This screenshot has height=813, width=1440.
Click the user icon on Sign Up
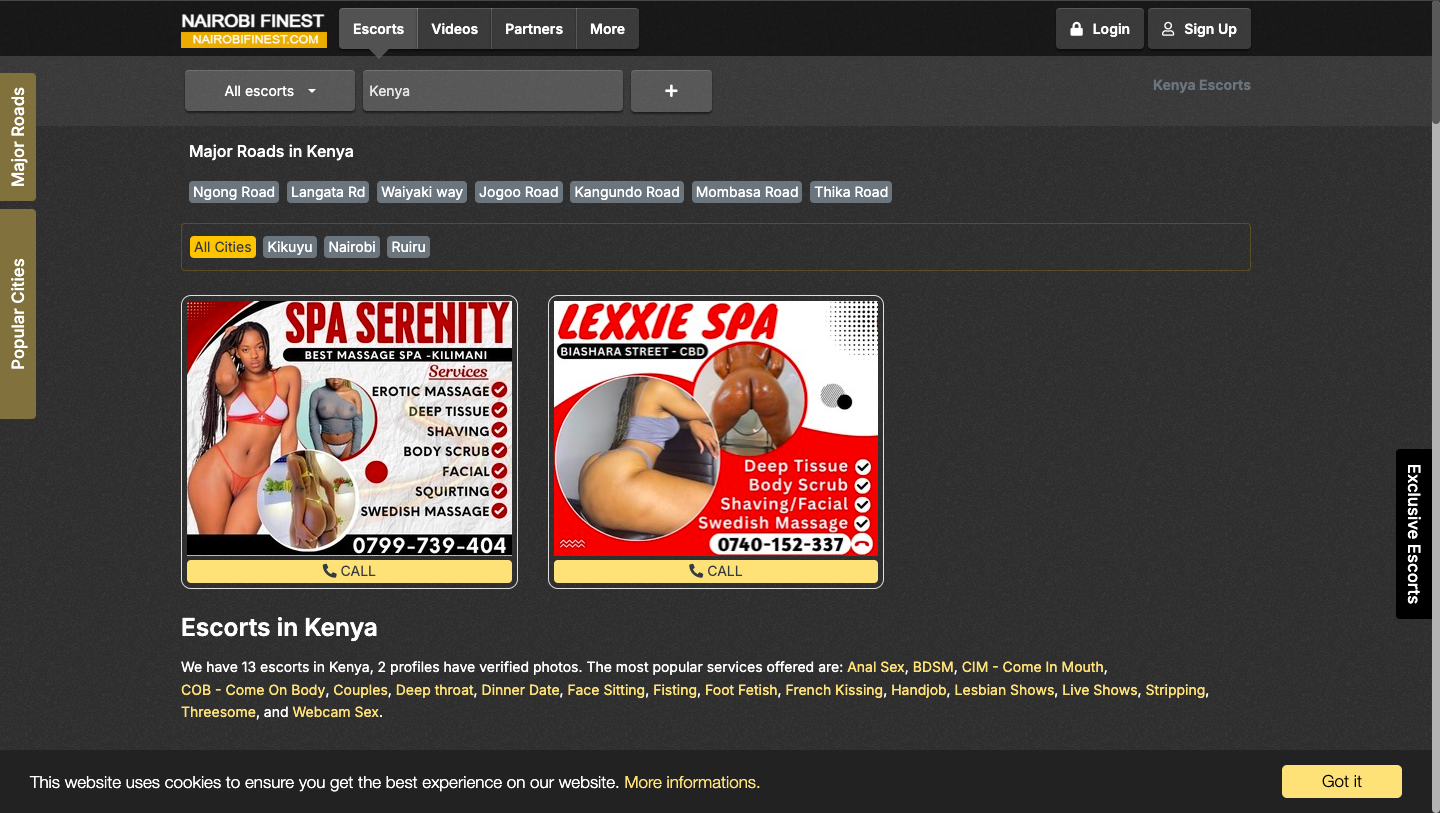click(1168, 29)
